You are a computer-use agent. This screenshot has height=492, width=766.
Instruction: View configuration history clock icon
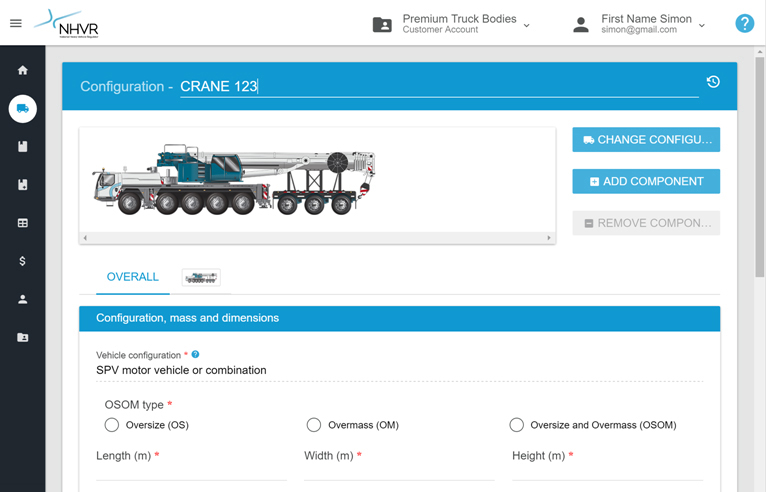(713, 82)
